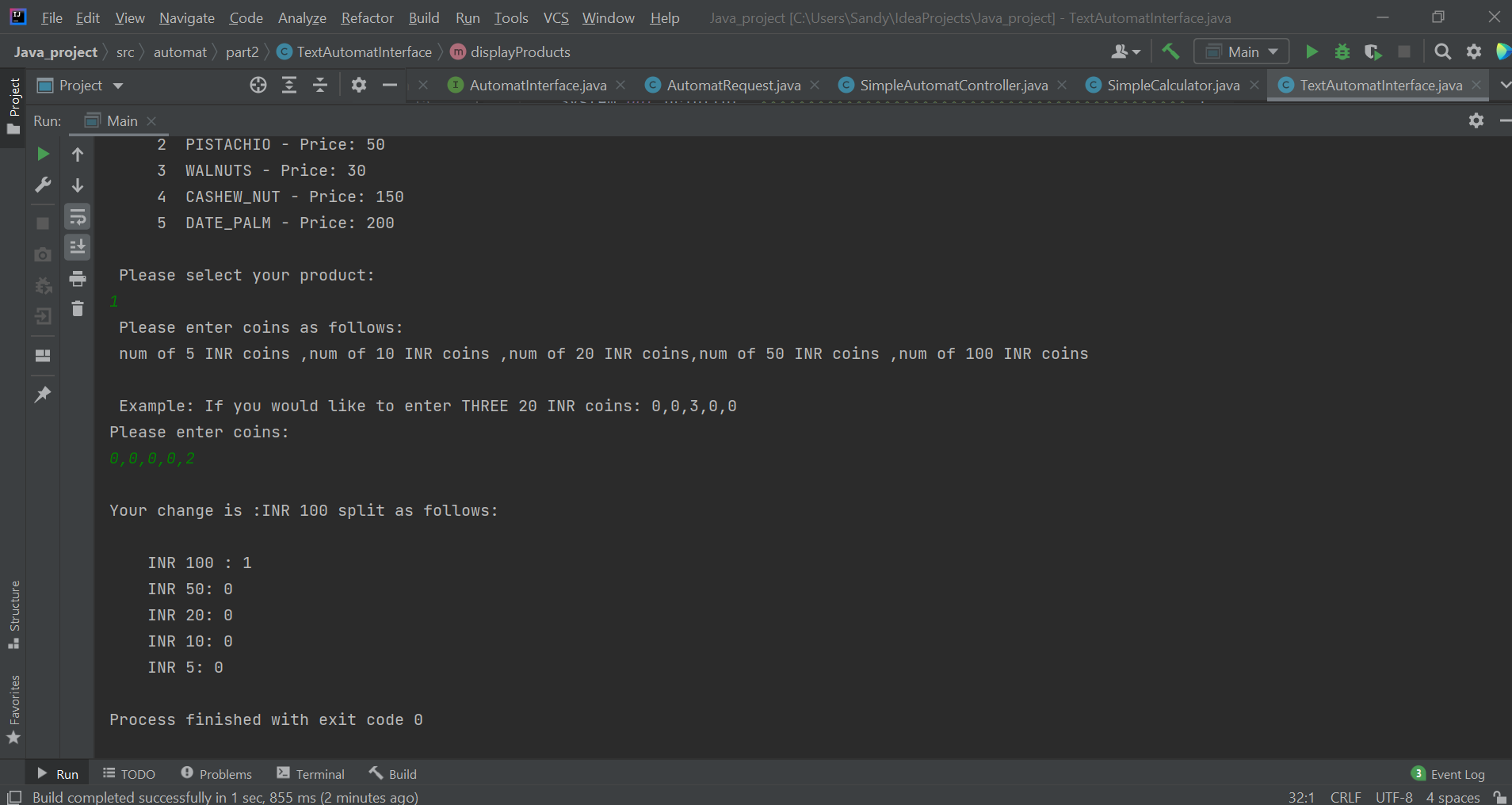Screen dimensions: 1512x805
Task: Click line ending indicator showing CRLF
Action: coord(1346,797)
